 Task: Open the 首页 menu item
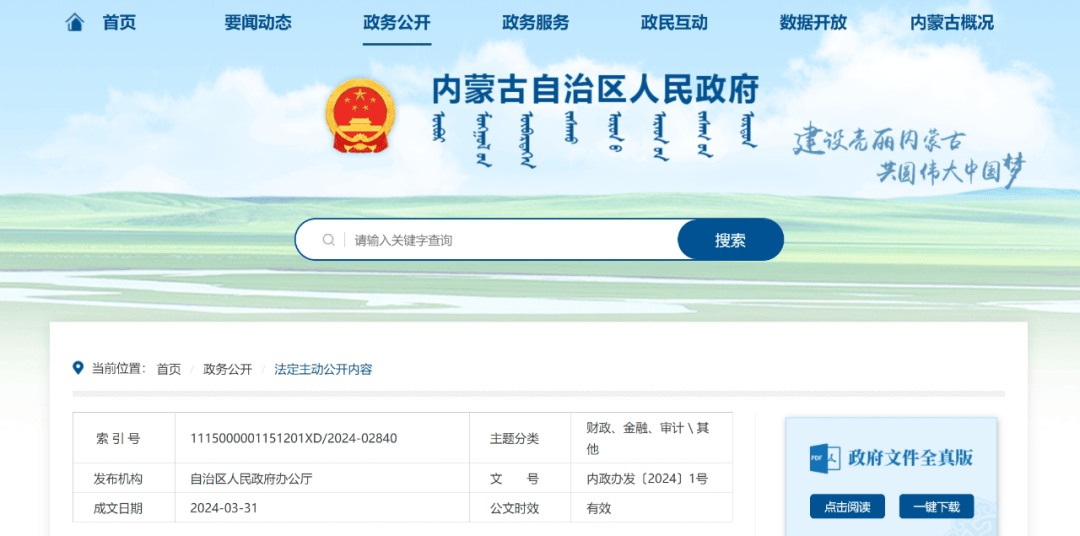pos(119,23)
